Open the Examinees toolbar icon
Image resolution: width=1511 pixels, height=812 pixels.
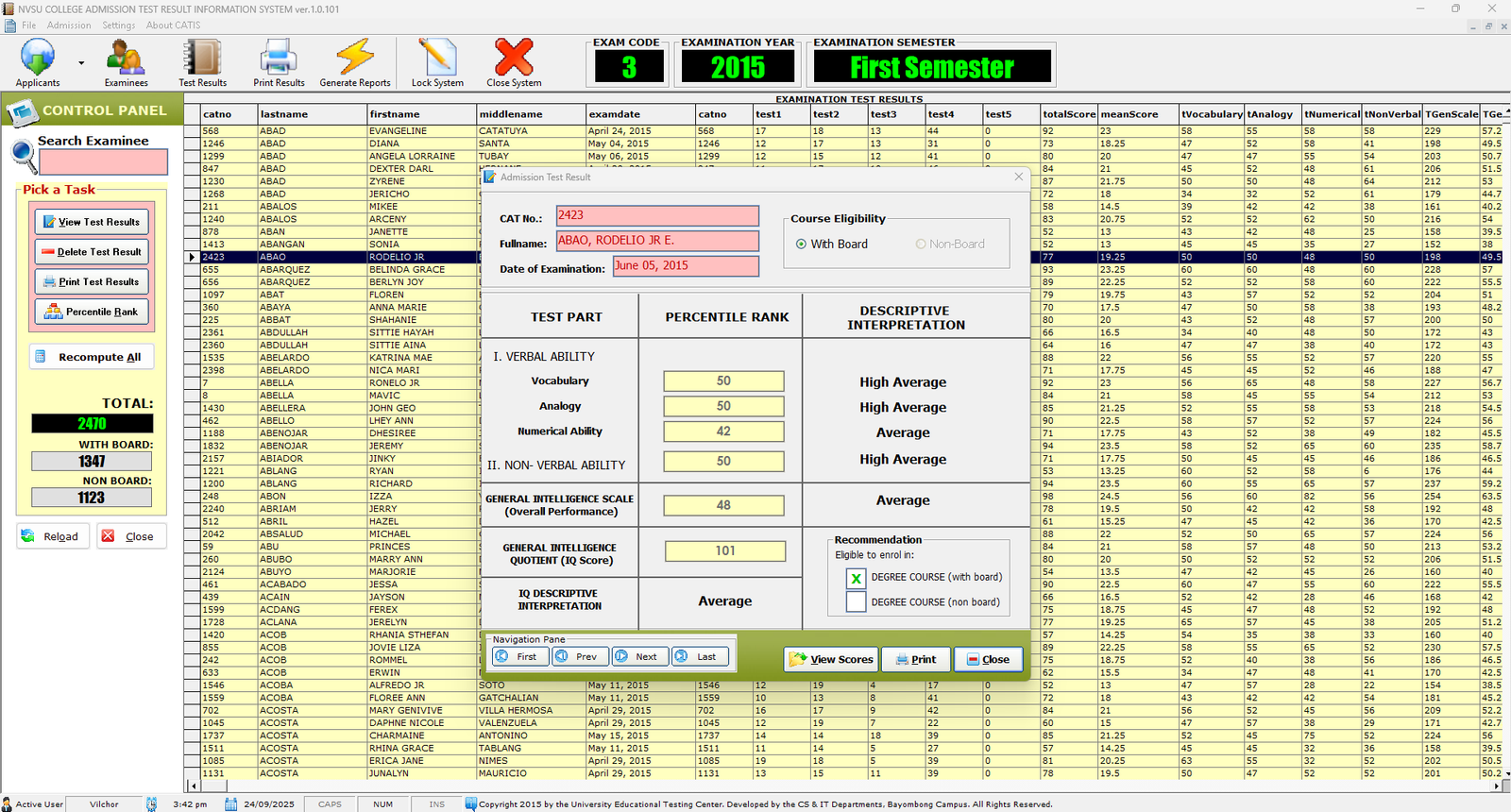(x=126, y=59)
